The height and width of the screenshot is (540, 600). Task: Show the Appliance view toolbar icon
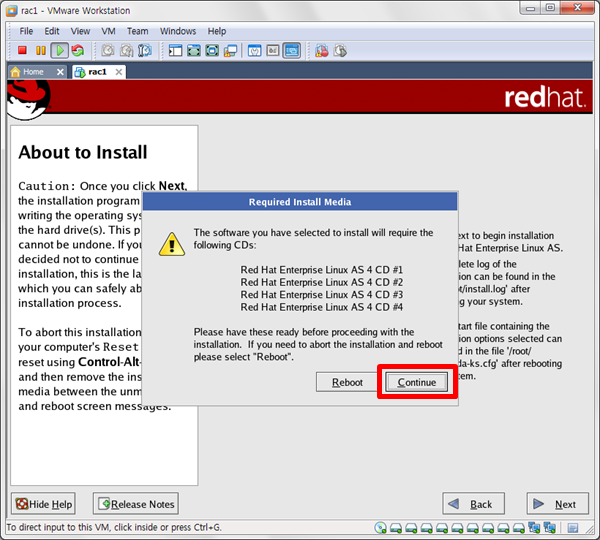[x=273, y=51]
